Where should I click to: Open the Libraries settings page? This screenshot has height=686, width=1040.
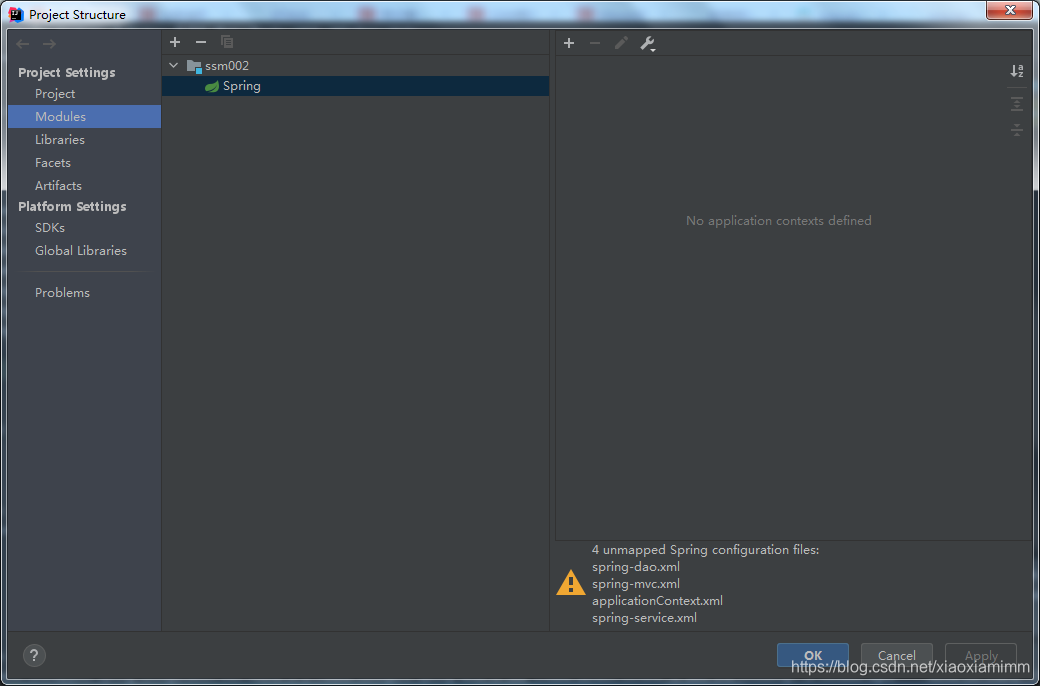pyautogui.click(x=60, y=139)
